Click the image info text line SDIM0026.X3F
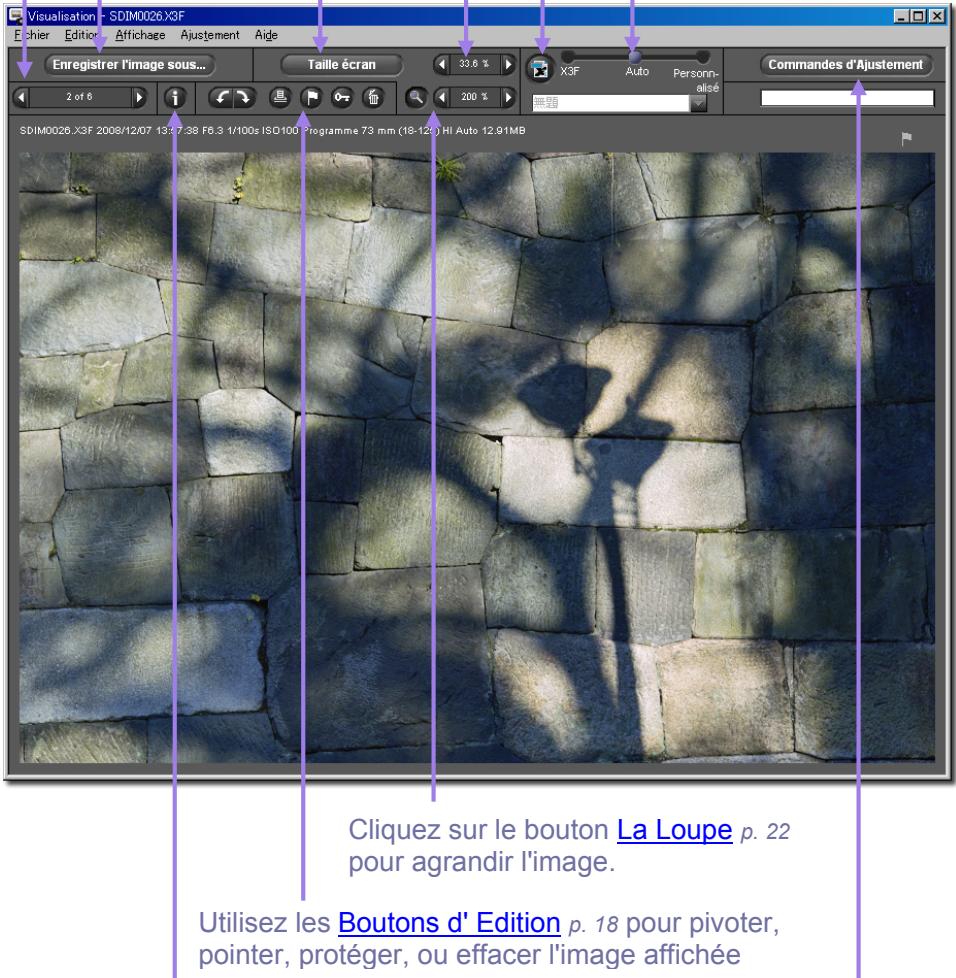The height and width of the screenshot is (978, 956). pyautogui.click(x=272, y=131)
